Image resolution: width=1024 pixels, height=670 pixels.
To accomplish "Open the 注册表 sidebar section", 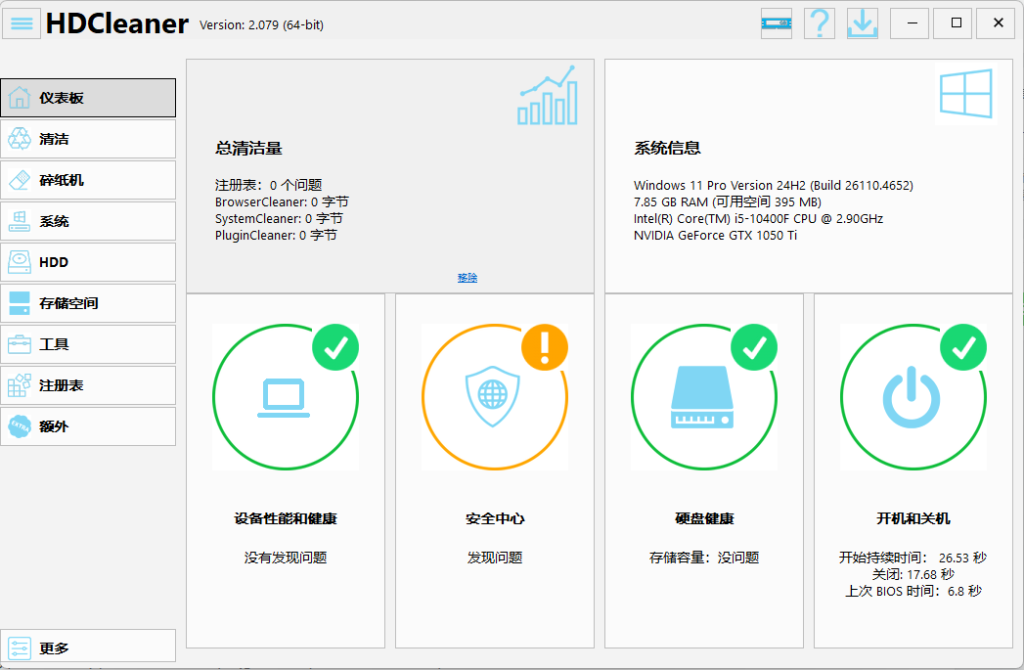I will 88,385.
